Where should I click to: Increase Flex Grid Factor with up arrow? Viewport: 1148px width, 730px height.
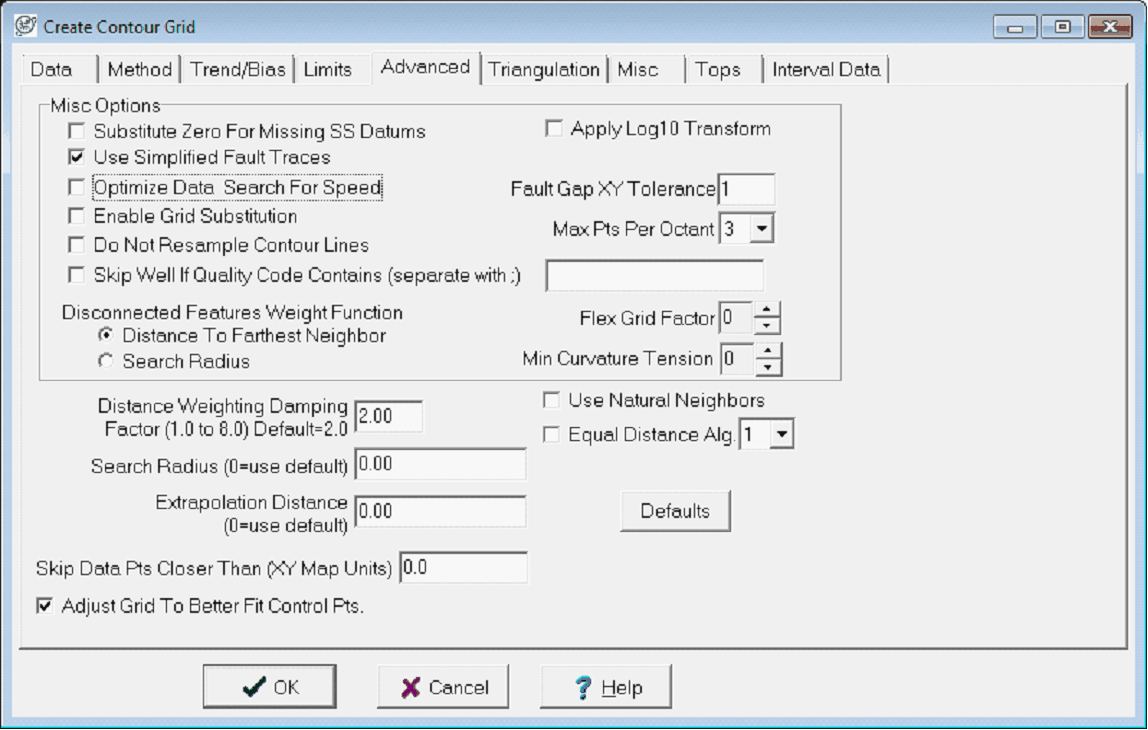tap(767, 311)
